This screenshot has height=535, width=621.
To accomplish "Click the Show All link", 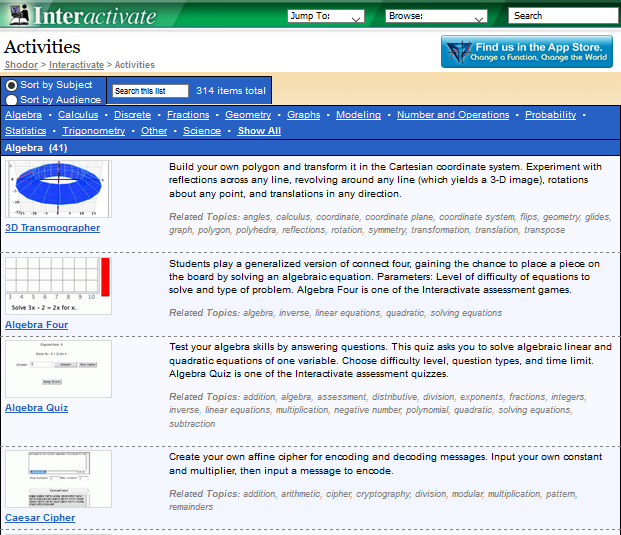I will [x=259, y=131].
